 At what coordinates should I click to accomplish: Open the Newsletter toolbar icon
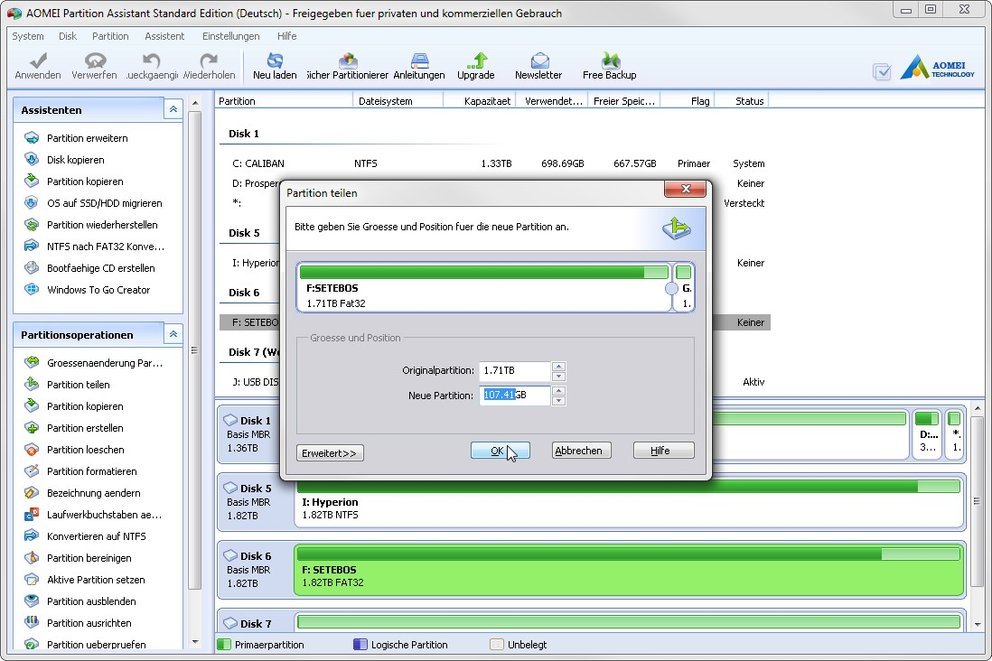pyautogui.click(x=538, y=66)
